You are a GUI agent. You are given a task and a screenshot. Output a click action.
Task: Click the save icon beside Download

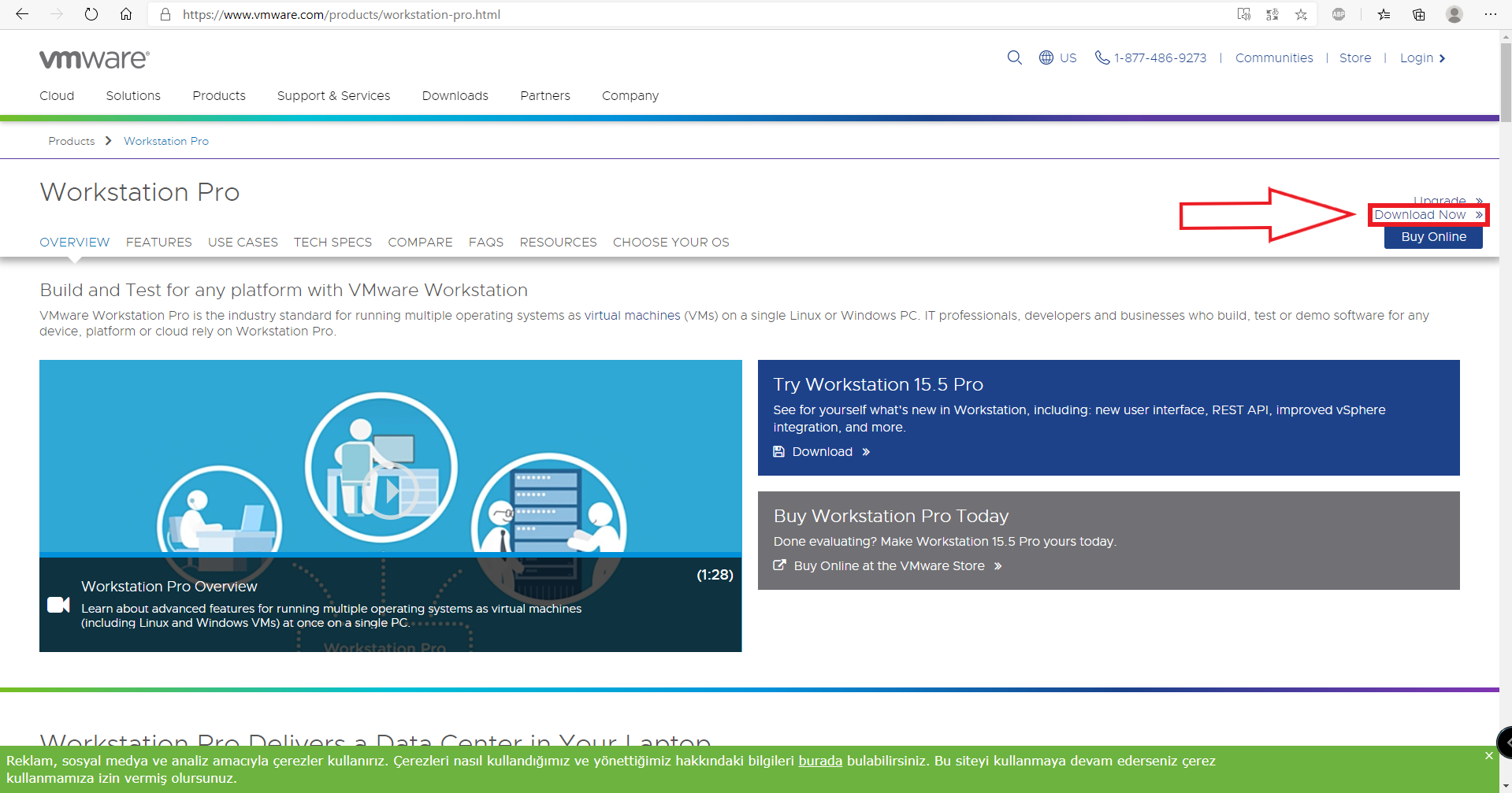[x=778, y=451]
